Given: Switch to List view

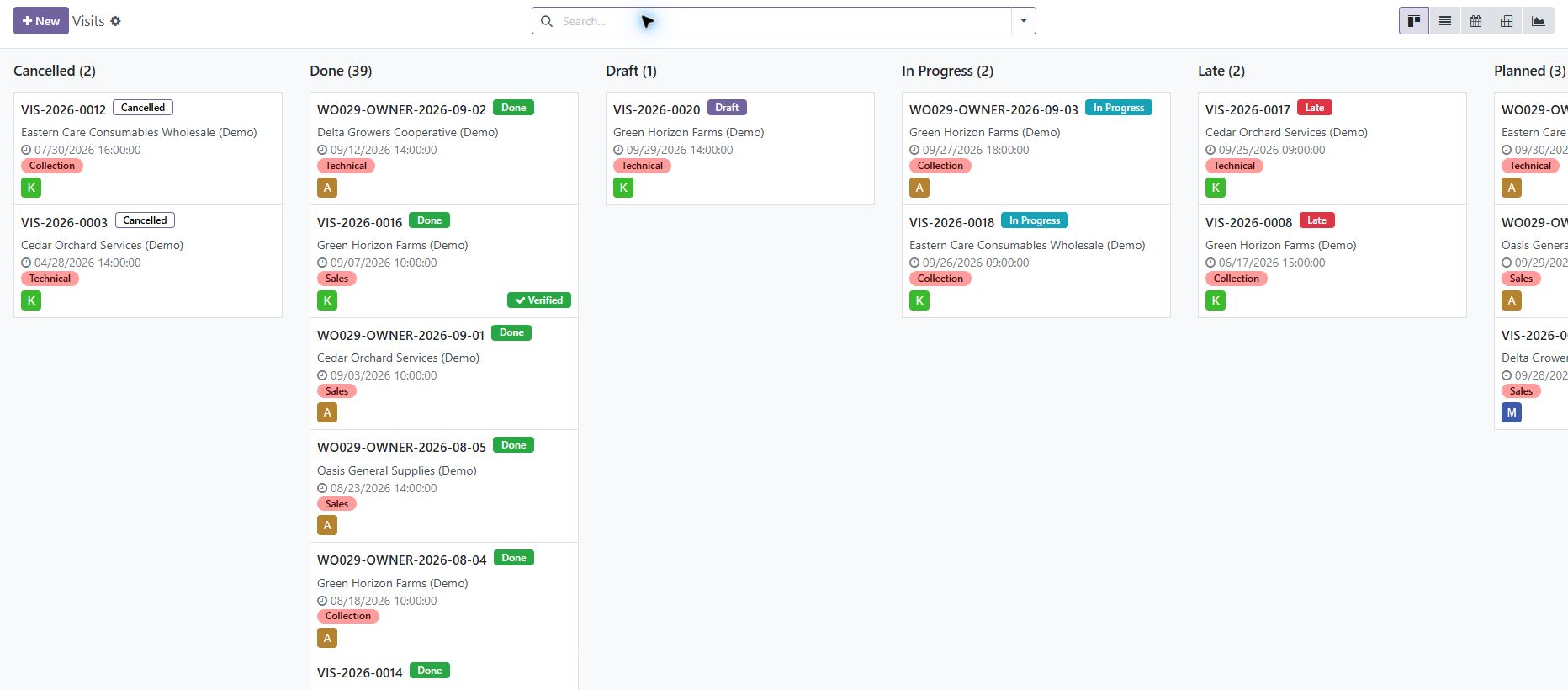Looking at the screenshot, I should point(1445,21).
